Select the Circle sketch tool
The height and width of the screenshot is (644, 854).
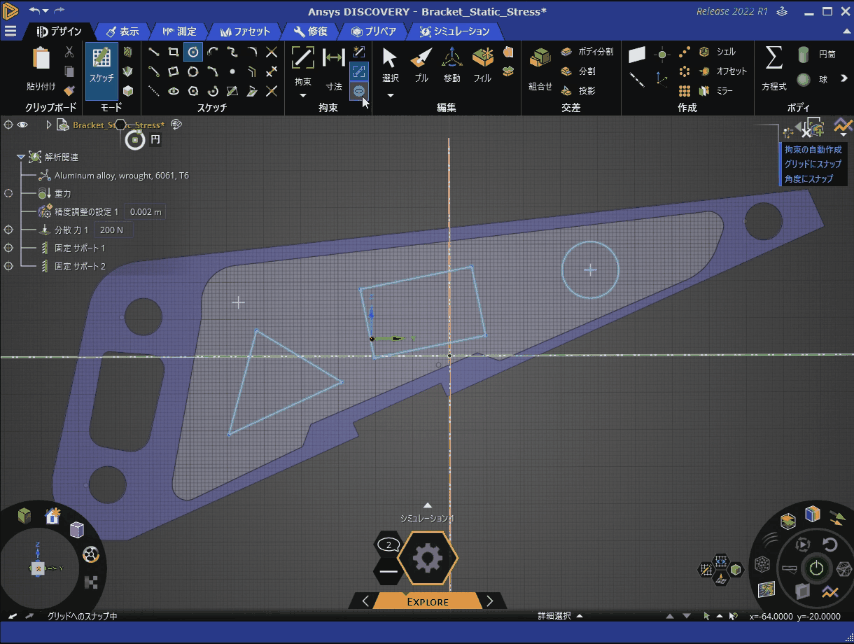coord(193,52)
